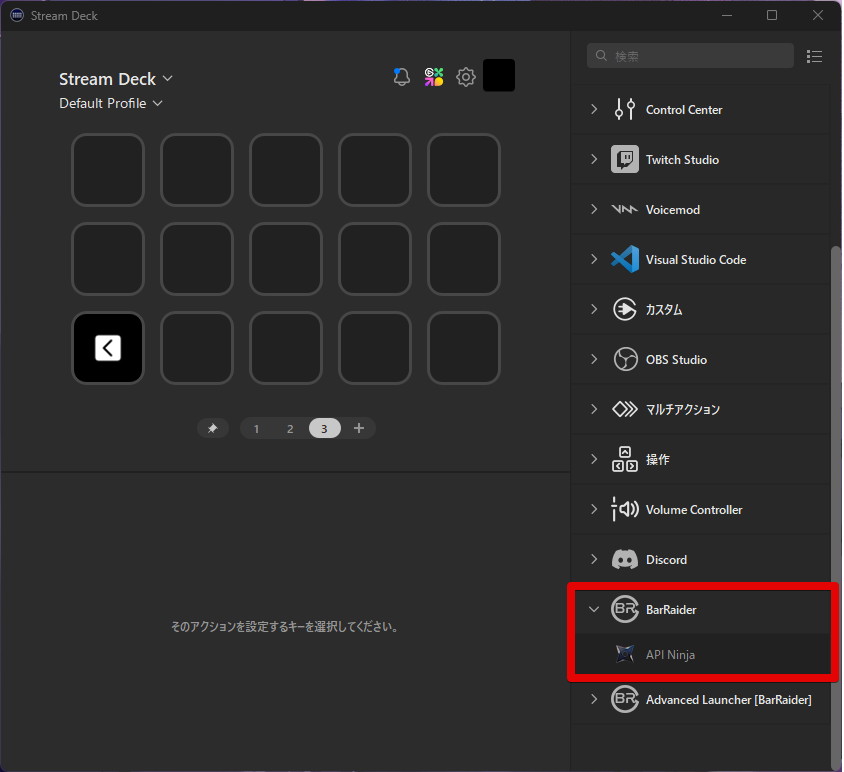Click the Control Center sliders icon

pos(624,109)
